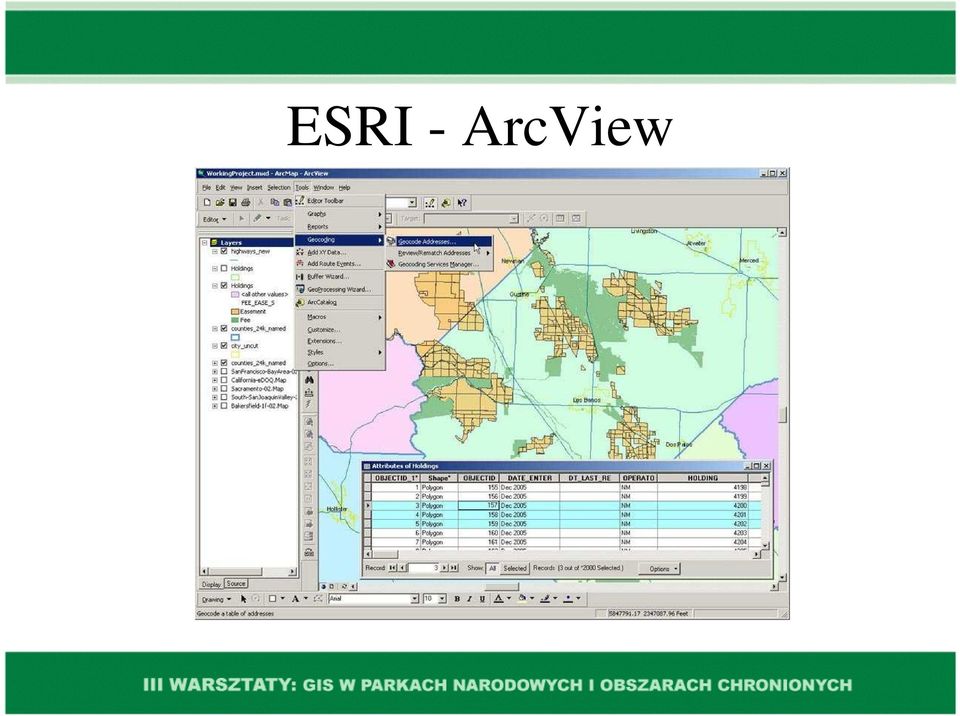Check the Sacramento-02.Map layer
The image size is (960, 716).
(x=224, y=388)
